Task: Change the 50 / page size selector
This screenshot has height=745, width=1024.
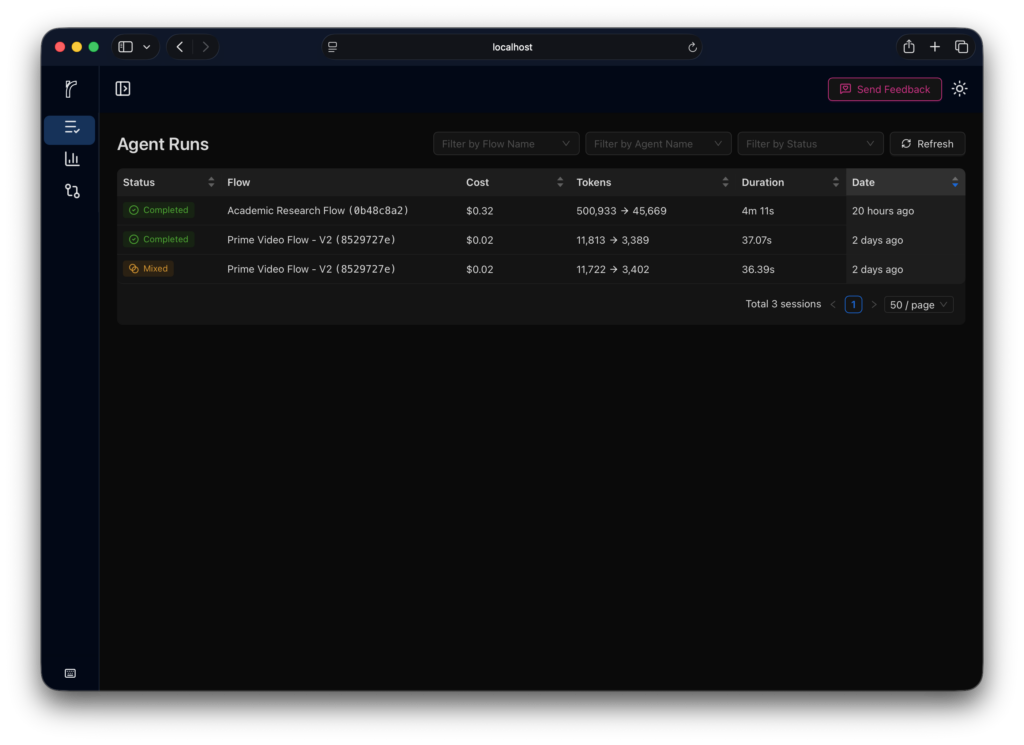Action: 918,305
